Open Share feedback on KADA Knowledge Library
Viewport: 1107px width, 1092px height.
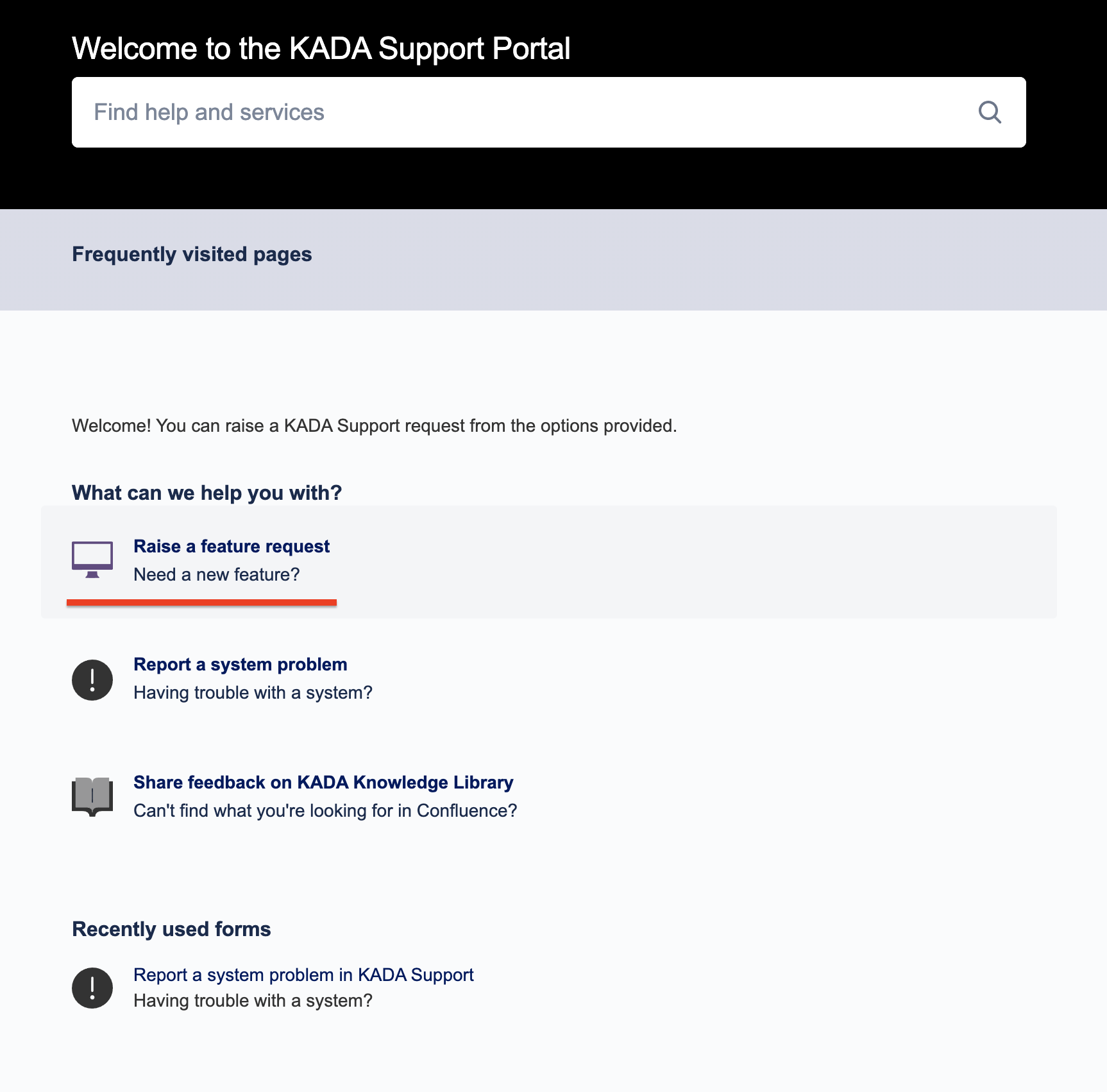coord(323,783)
